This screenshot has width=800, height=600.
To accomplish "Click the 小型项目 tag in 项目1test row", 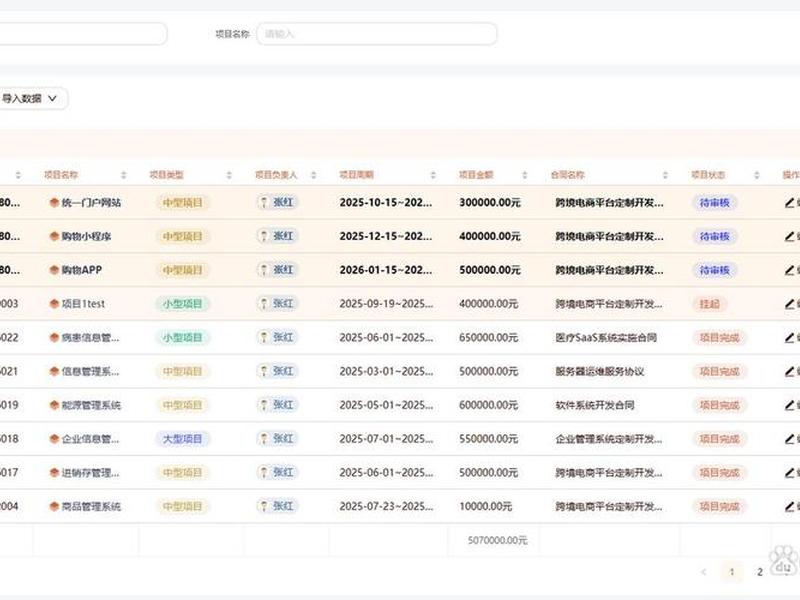I will tap(182, 304).
